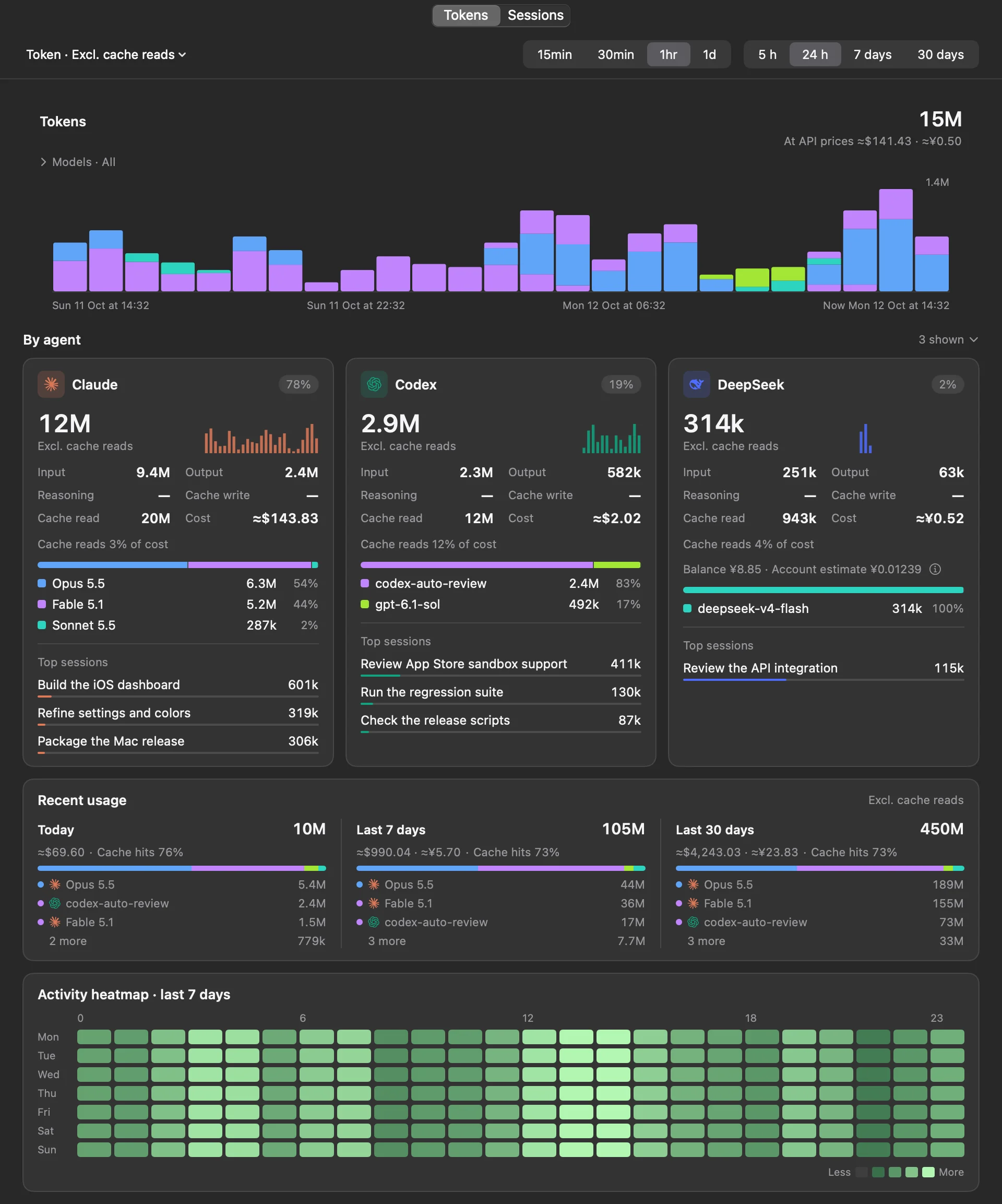Click Claude icon beside Opus 5.5 189M row

tap(693, 884)
